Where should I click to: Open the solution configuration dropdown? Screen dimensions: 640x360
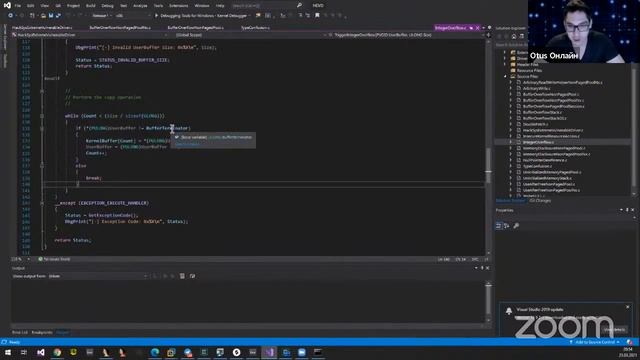(x=101, y=16)
